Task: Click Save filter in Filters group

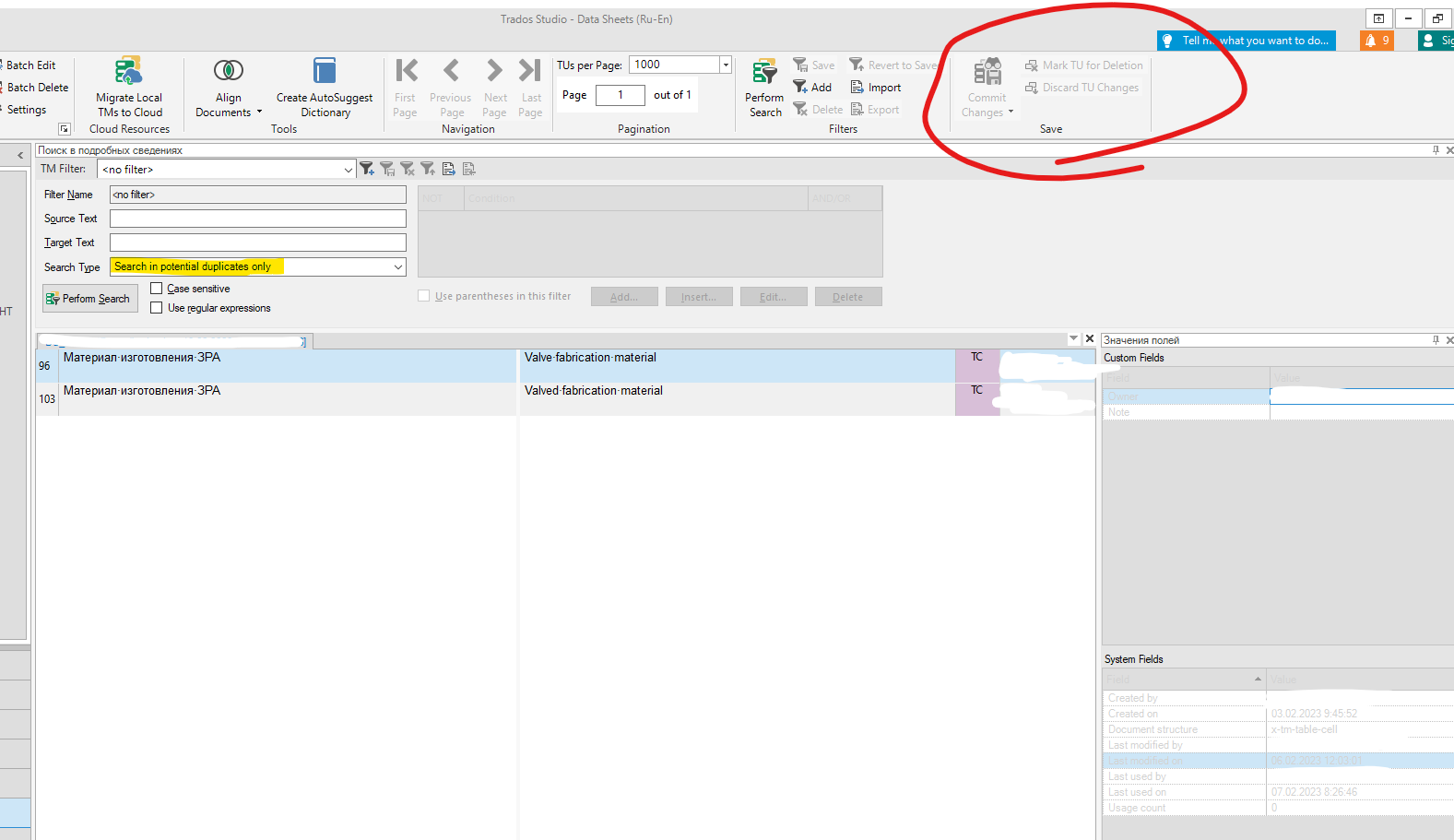Action: coord(814,65)
